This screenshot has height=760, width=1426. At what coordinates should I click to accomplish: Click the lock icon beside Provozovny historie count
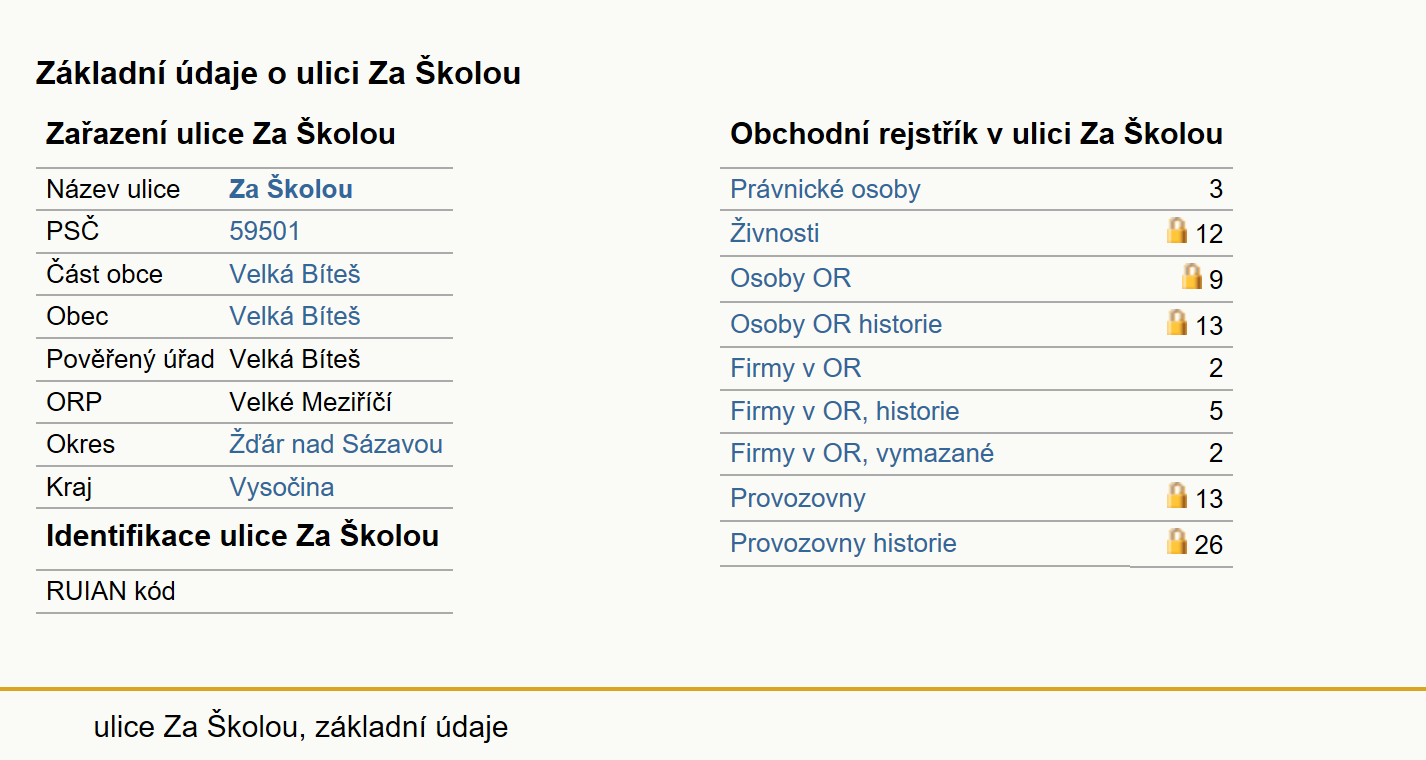tap(1177, 541)
